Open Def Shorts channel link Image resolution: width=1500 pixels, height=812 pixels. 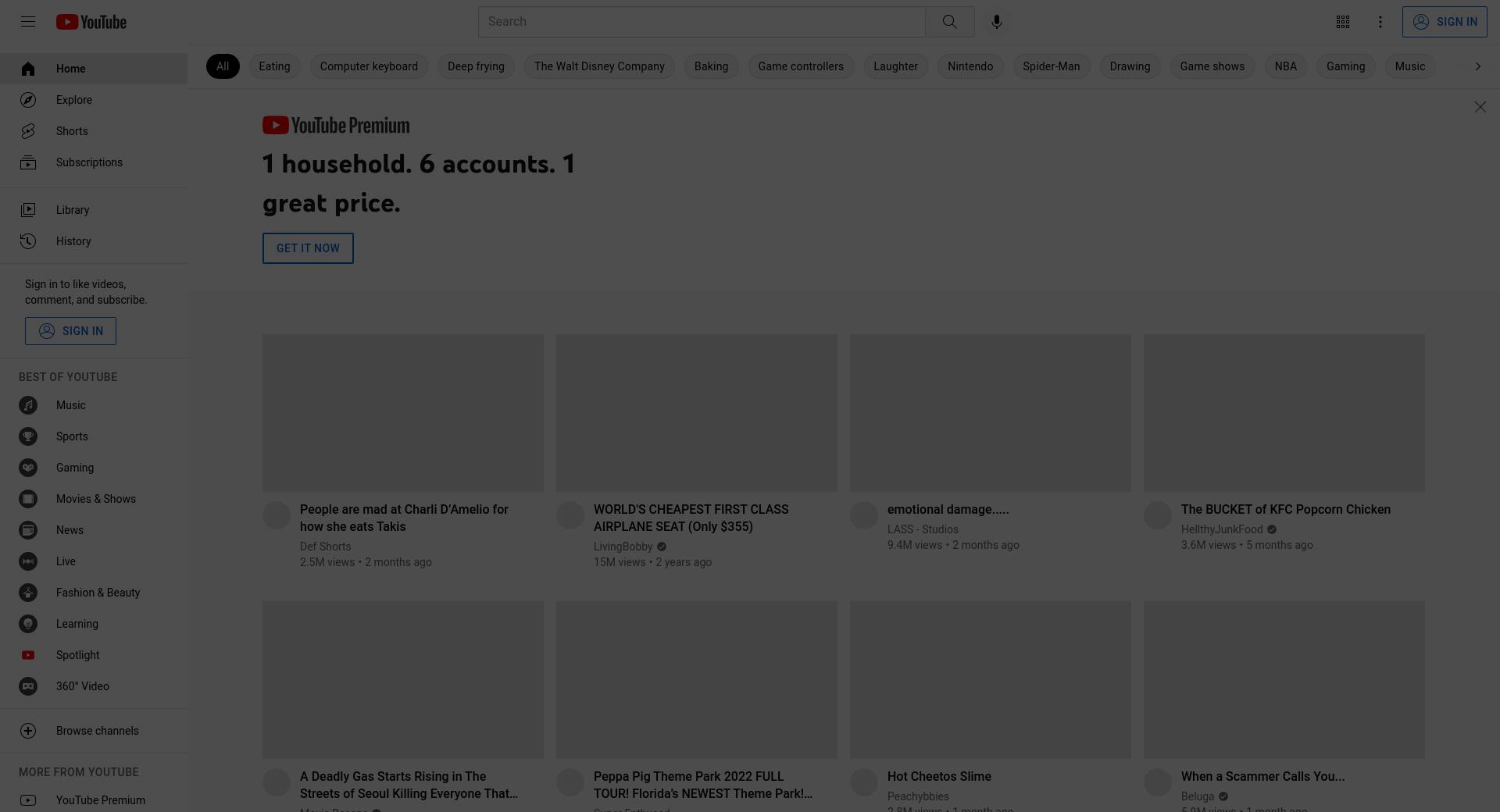click(x=325, y=547)
